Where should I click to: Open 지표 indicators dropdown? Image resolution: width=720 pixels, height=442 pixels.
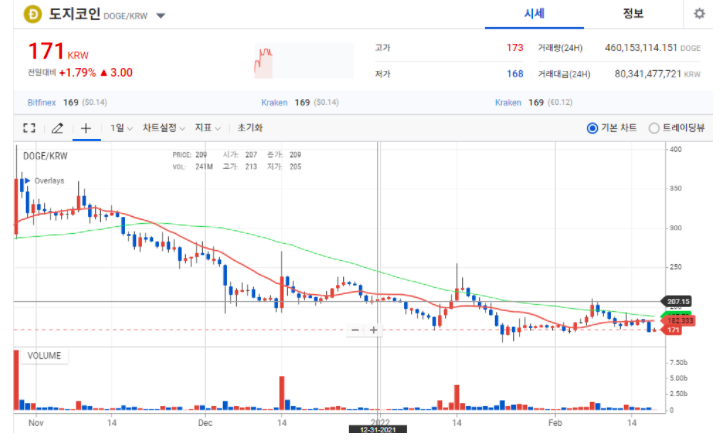pyautogui.click(x=208, y=128)
